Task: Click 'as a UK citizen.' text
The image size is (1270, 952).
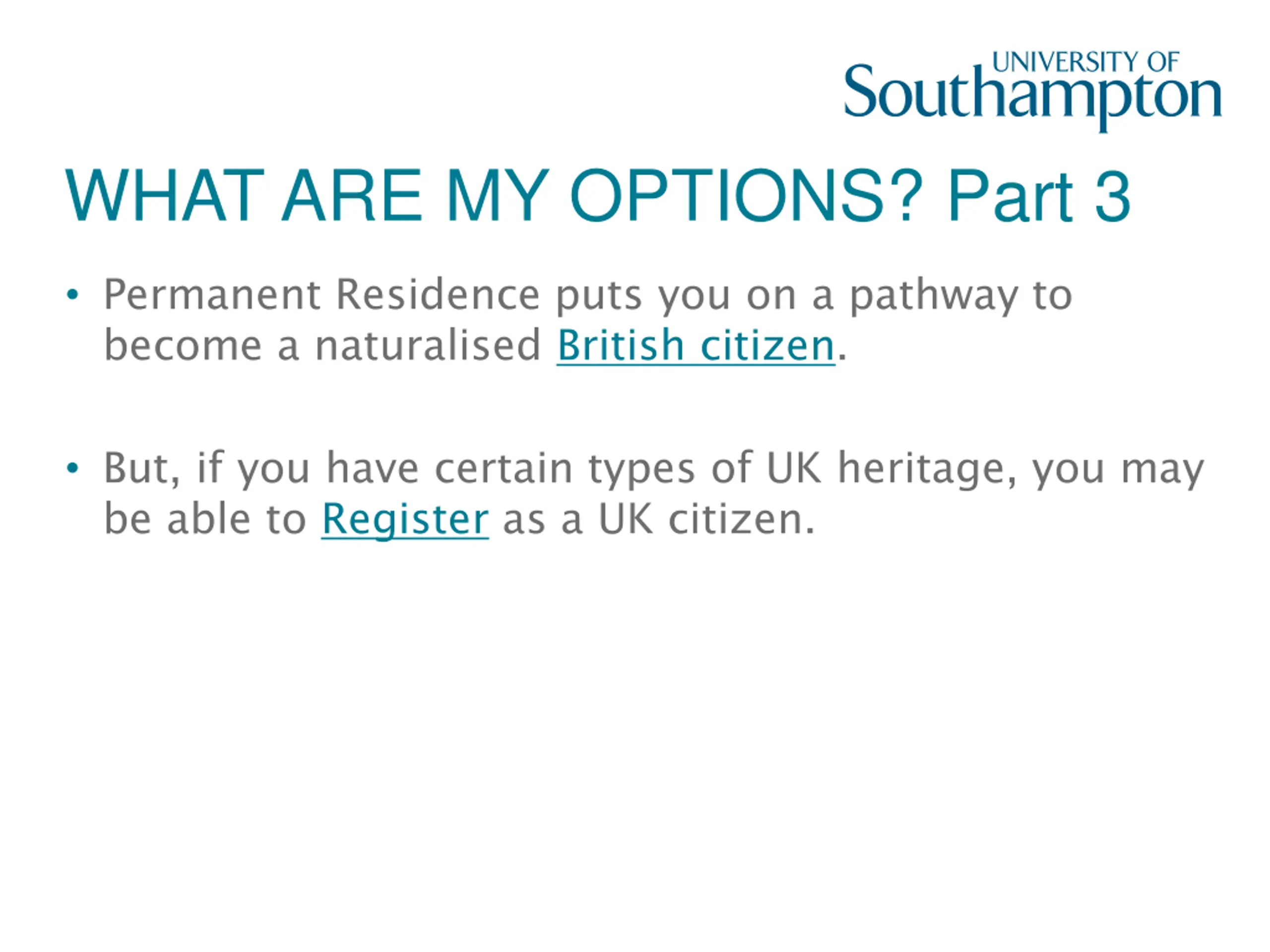Action: tap(658, 519)
